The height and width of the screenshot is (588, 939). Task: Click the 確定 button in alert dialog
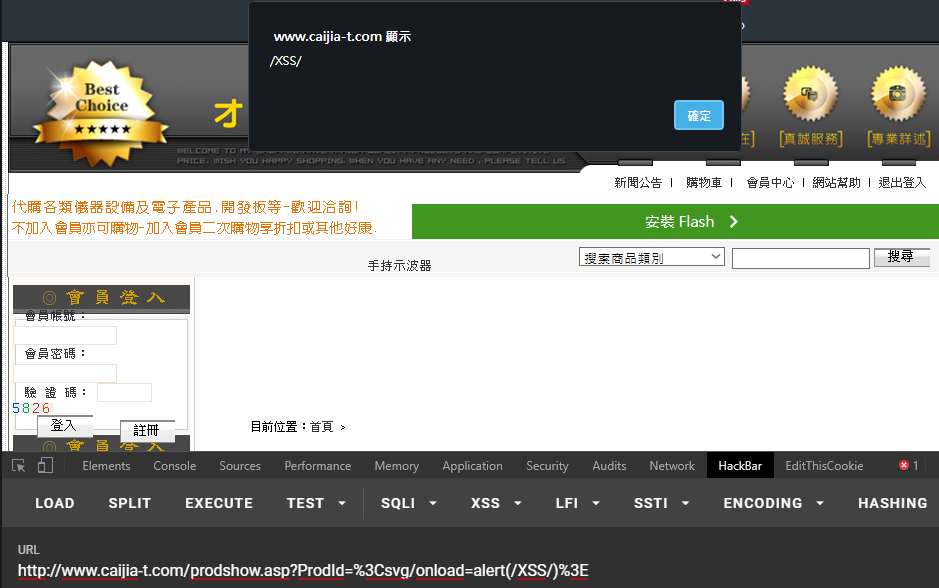click(699, 115)
